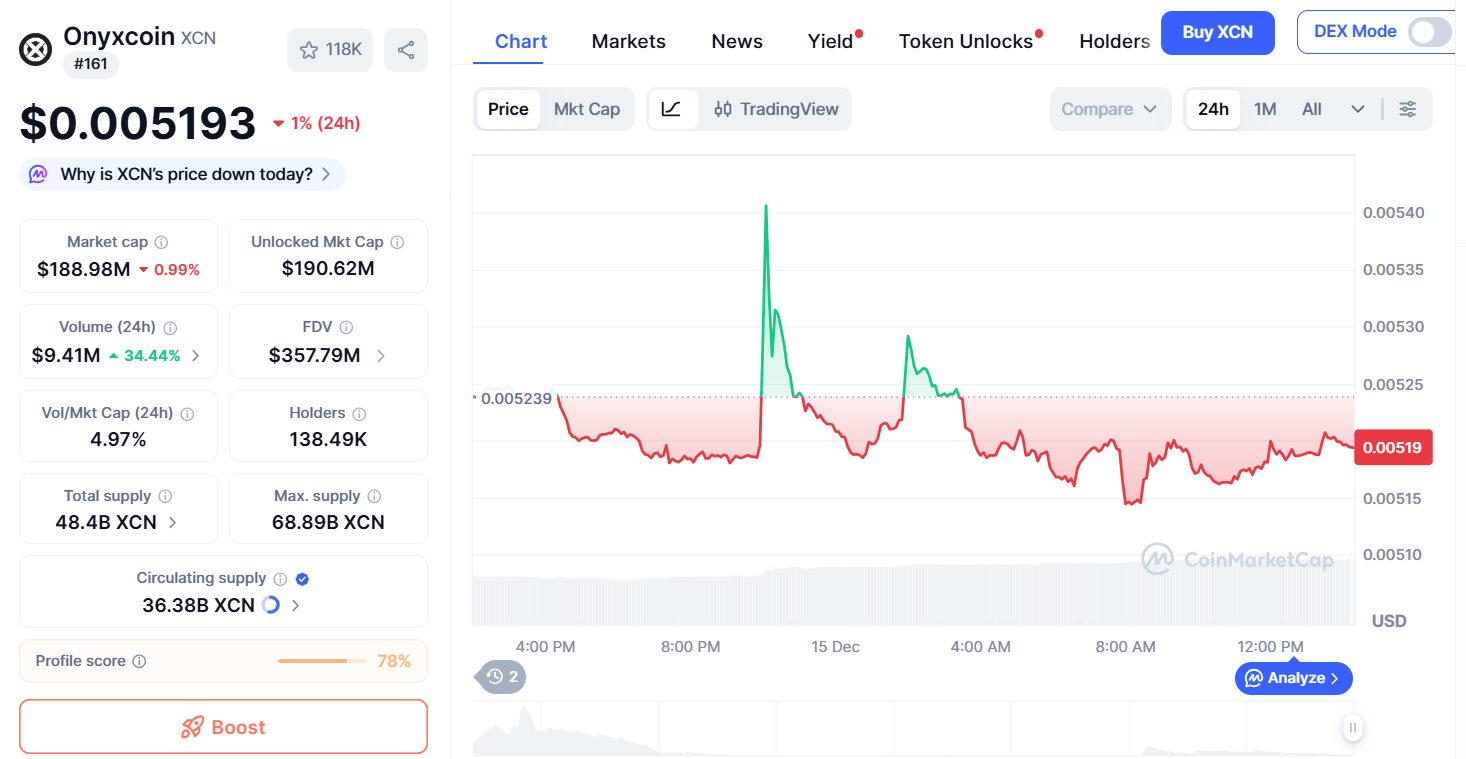1466x759 pixels.
Task: Click the Boost button
Action: [222, 726]
